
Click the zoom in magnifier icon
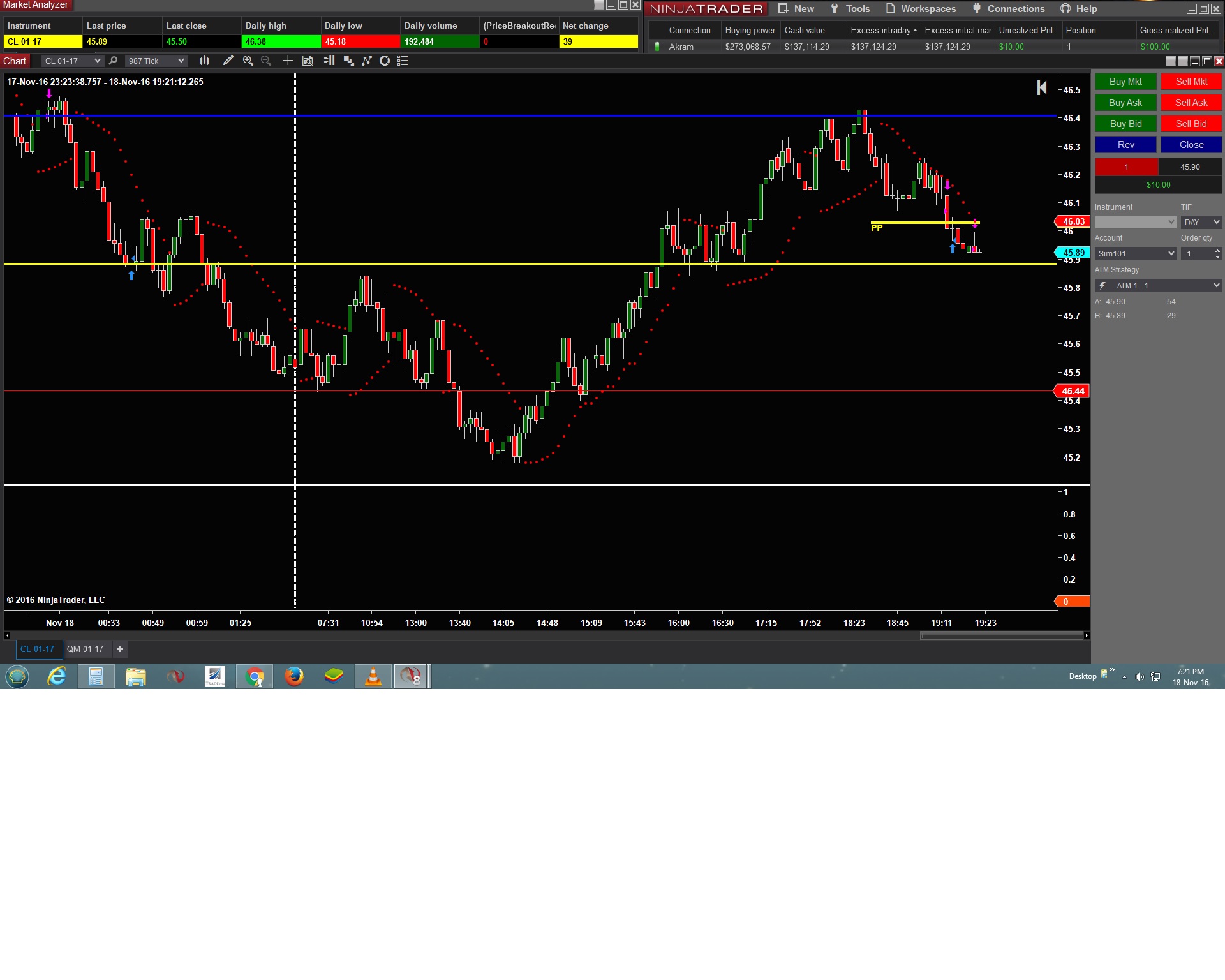[248, 61]
